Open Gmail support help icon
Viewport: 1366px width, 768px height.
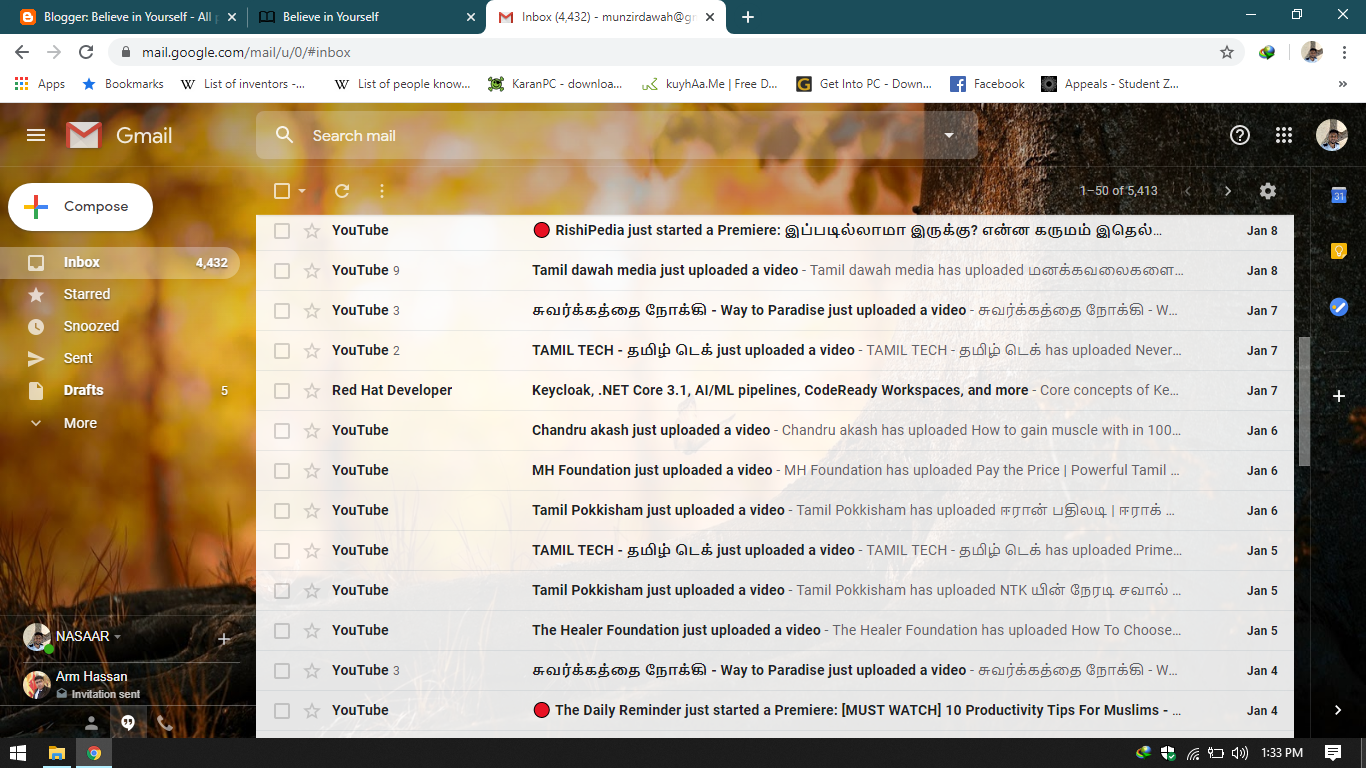[x=1240, y=135]
